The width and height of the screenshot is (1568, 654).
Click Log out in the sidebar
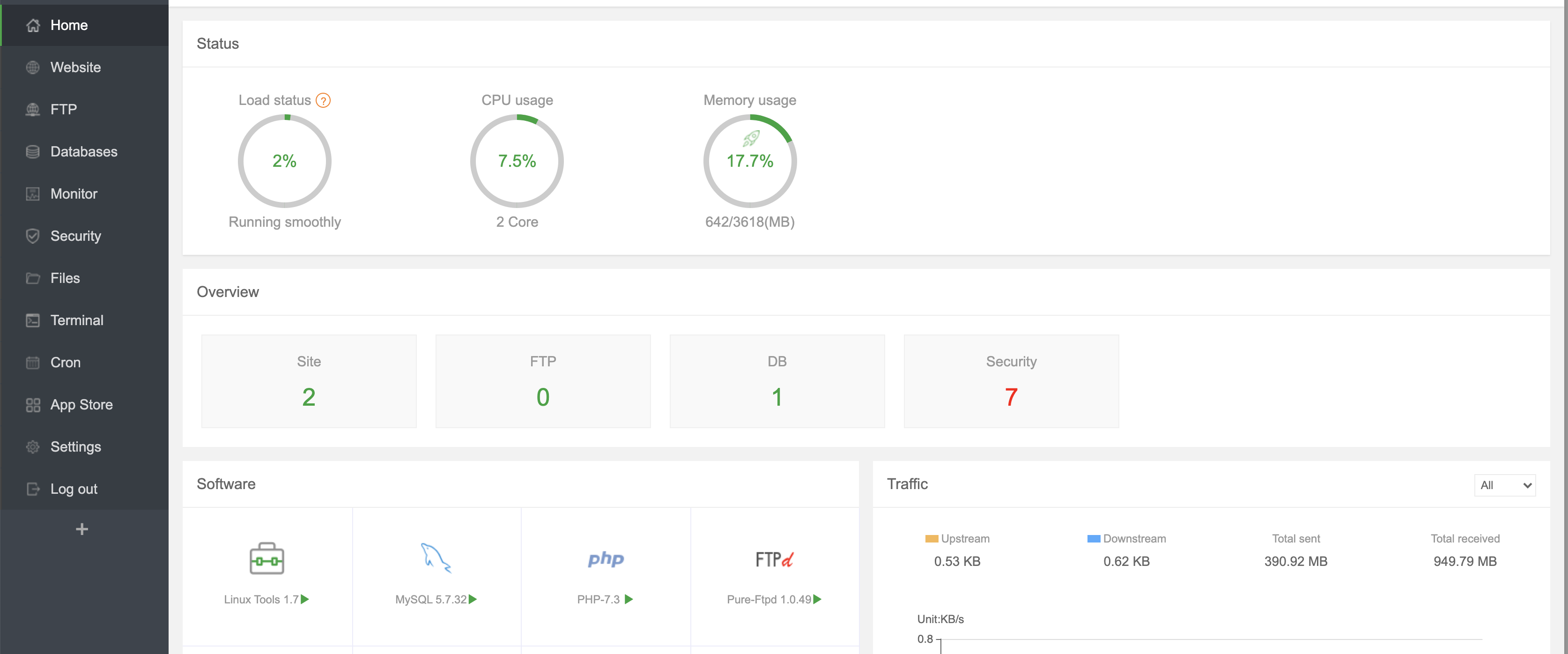(x=74, y=489)
